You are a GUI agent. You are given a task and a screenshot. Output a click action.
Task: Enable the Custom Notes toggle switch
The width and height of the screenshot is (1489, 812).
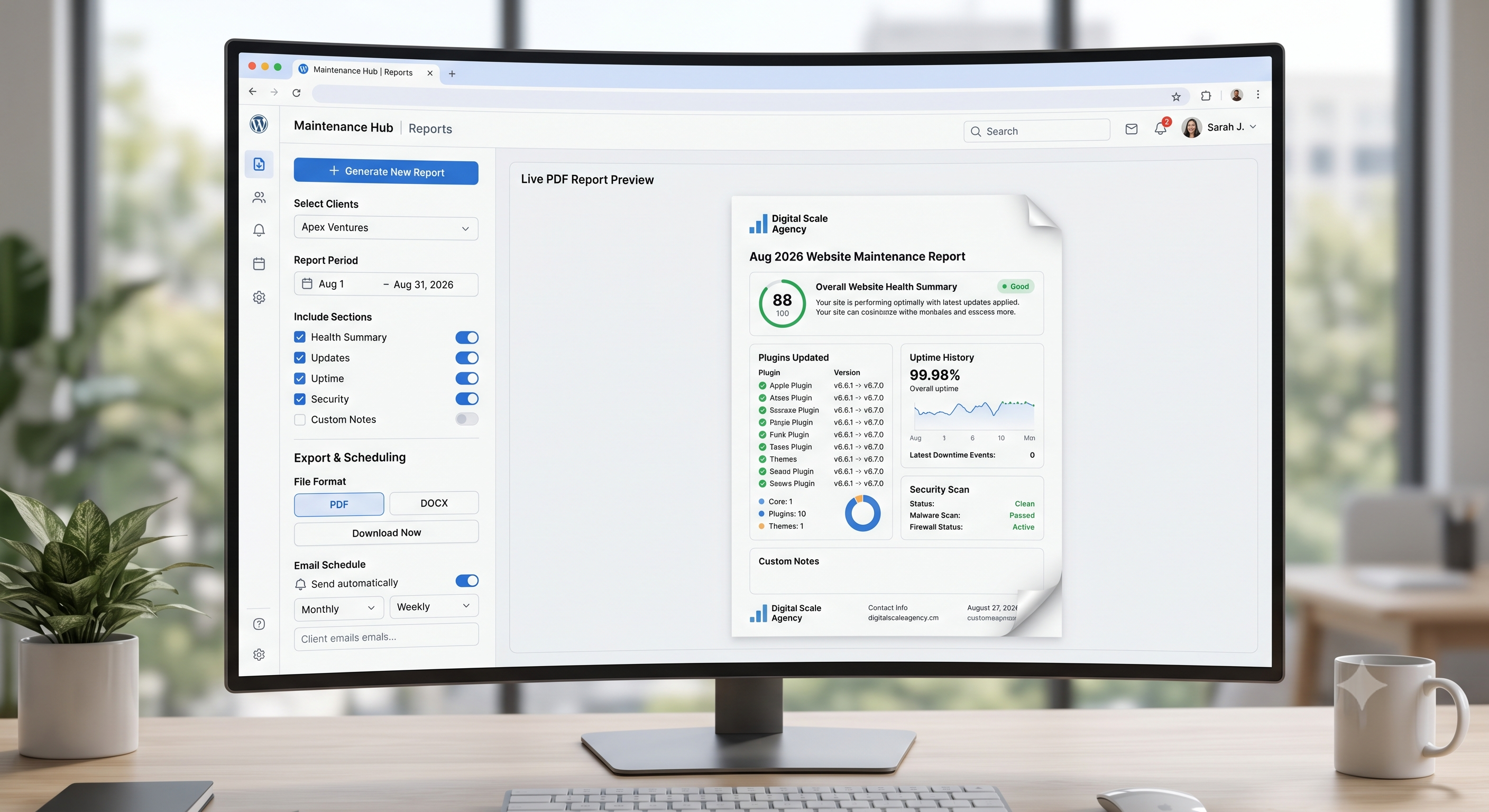tap(466, 419)
